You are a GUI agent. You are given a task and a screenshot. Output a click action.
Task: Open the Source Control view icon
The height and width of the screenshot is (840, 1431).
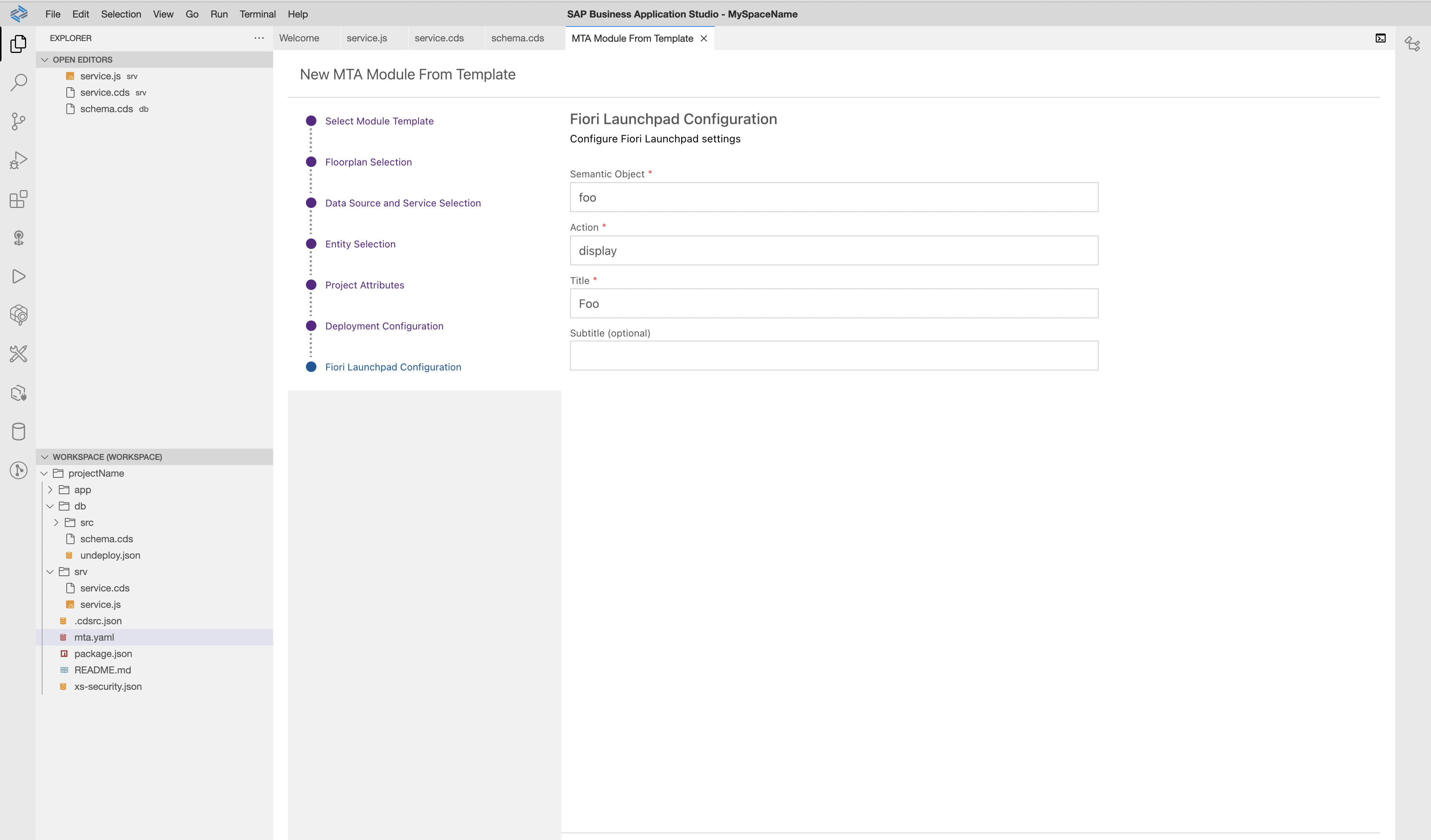click(x=18, y=121)
